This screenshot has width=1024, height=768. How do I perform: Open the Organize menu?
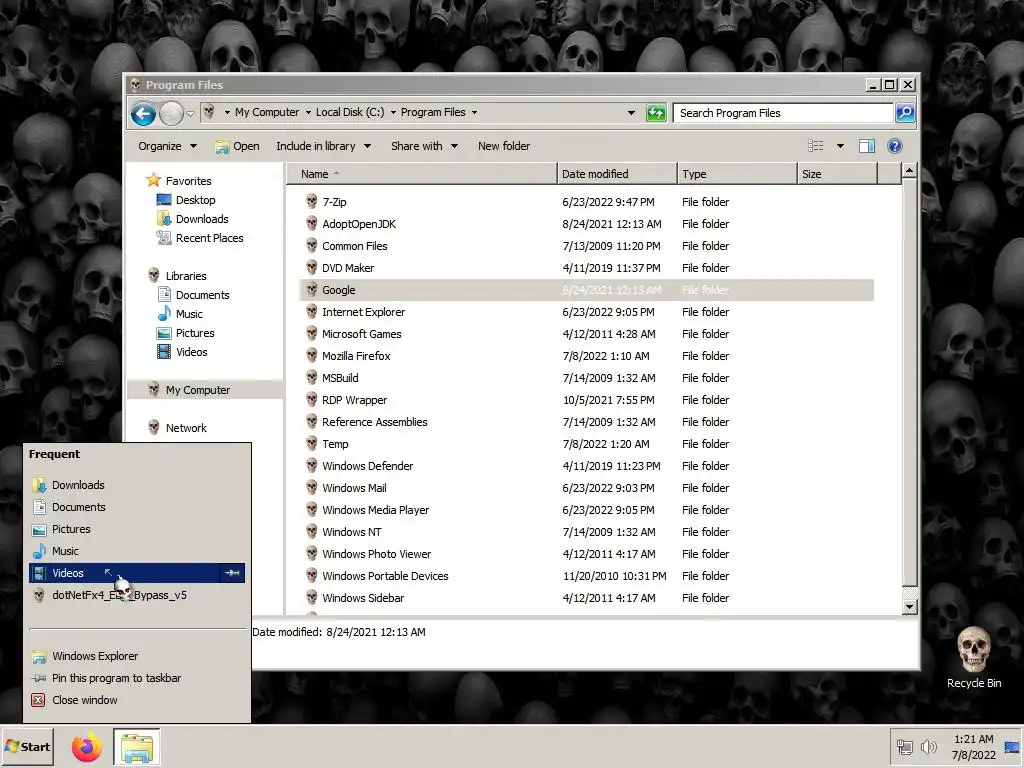167,146
